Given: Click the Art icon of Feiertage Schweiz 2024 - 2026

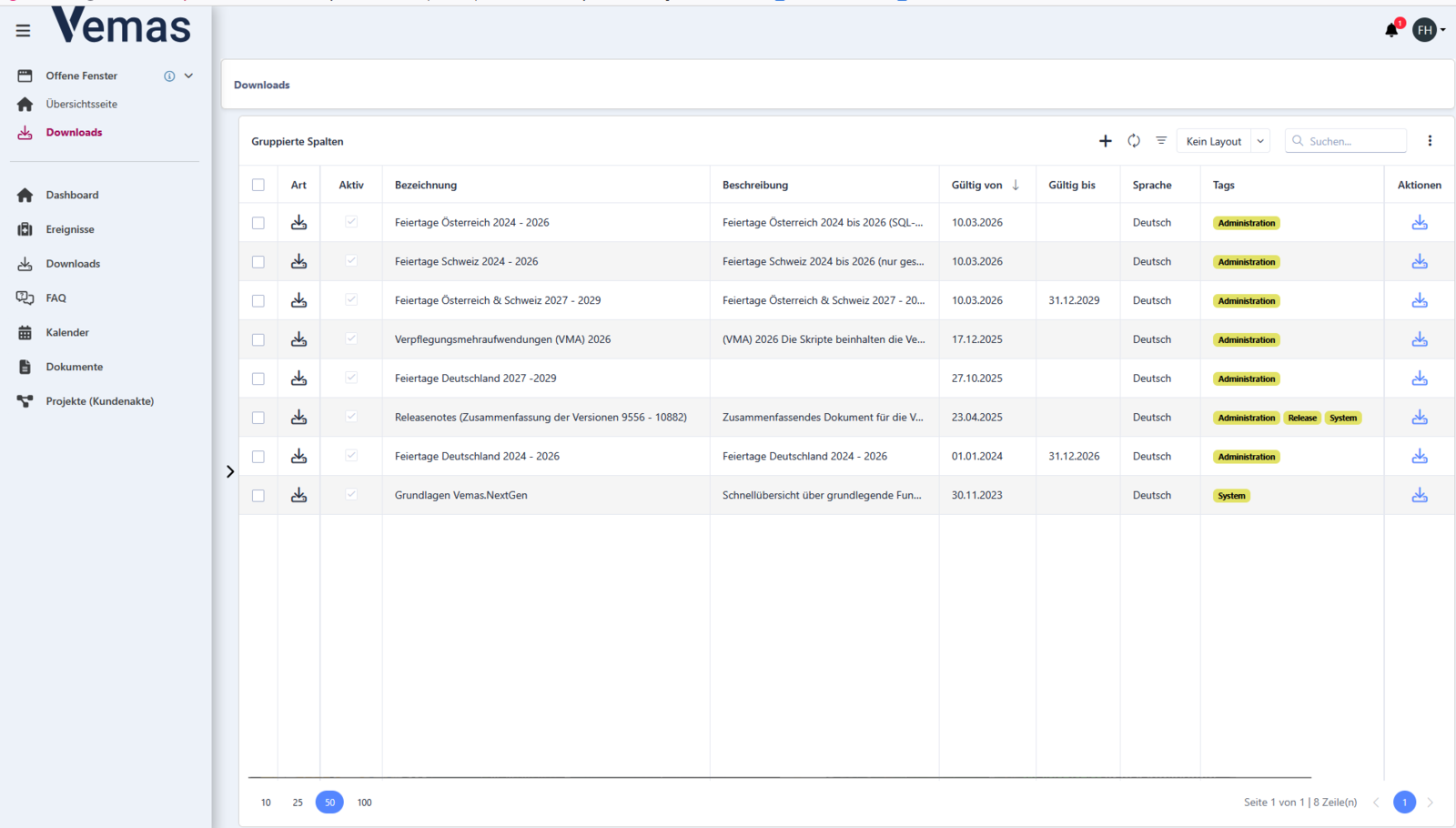Looking at the screenshot, I should tap(298, 262).
